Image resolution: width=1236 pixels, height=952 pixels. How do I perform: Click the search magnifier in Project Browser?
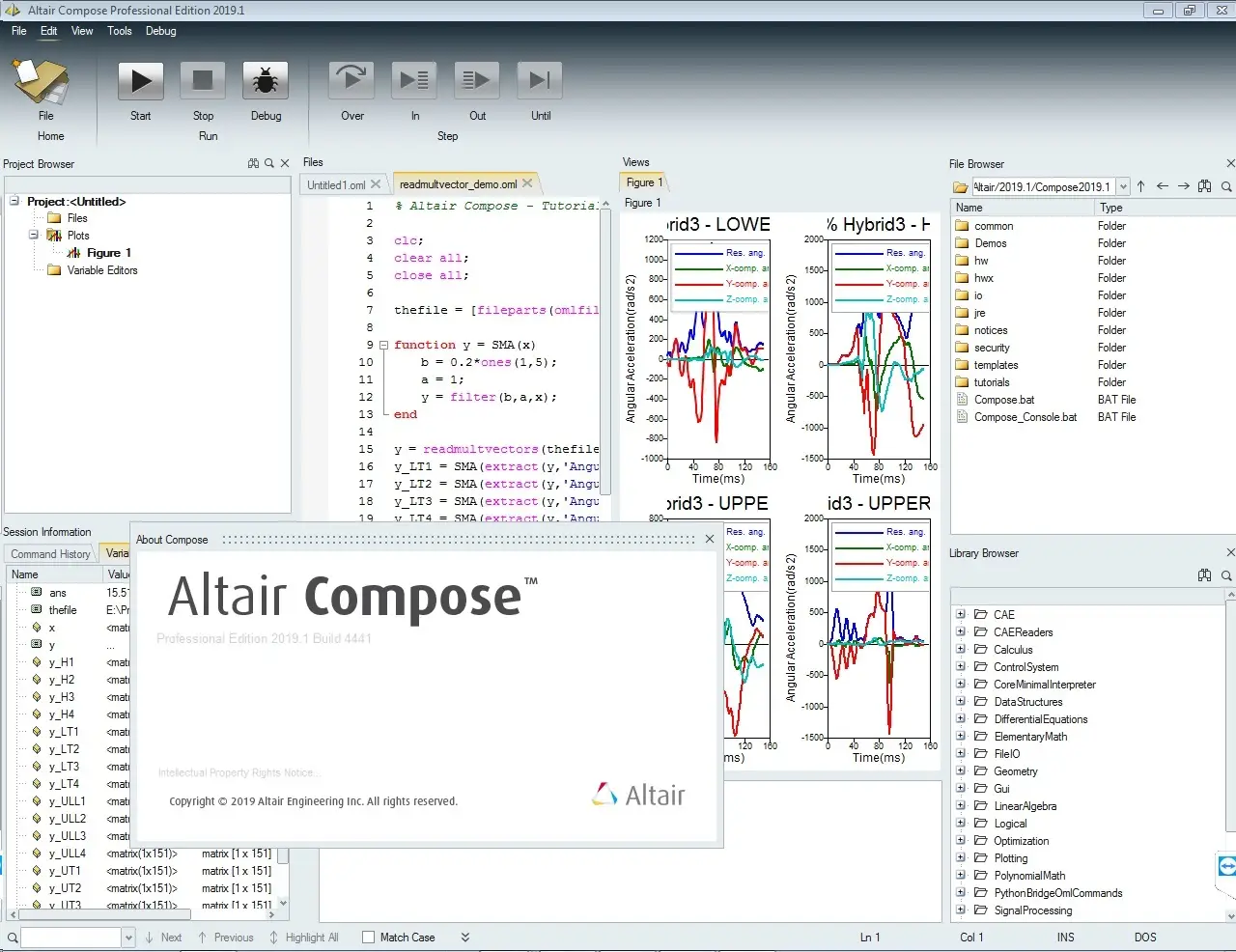(x=269, y=164)
